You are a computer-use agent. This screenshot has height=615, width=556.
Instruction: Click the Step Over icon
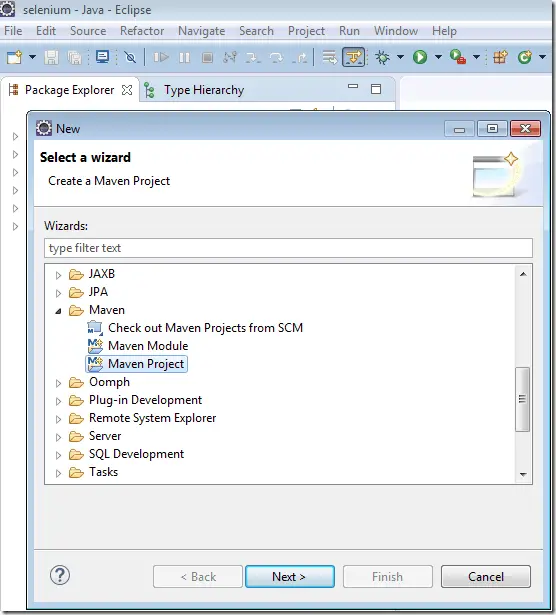276,58
